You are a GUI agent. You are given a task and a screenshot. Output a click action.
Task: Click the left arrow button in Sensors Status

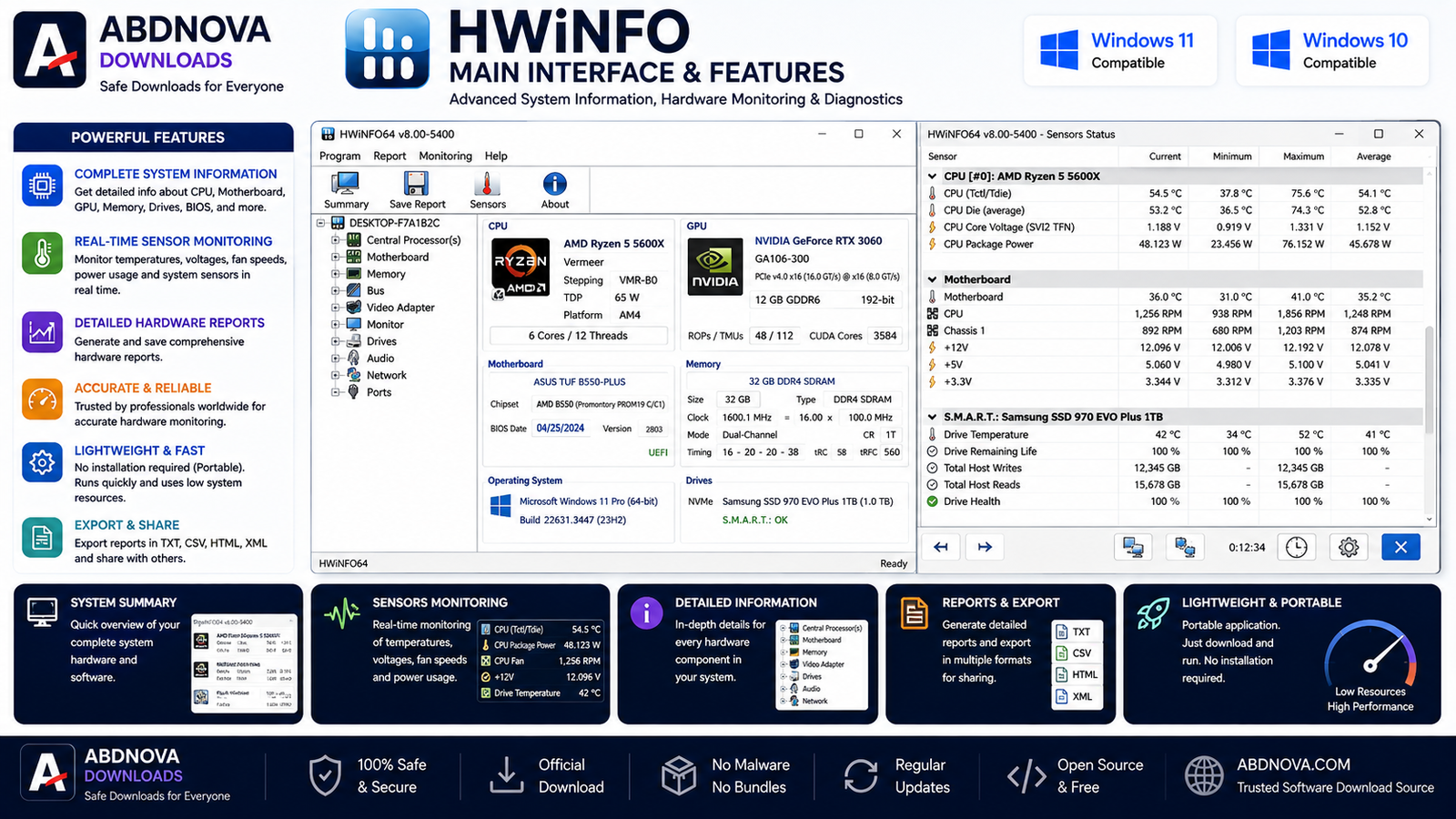pos(941,547)
